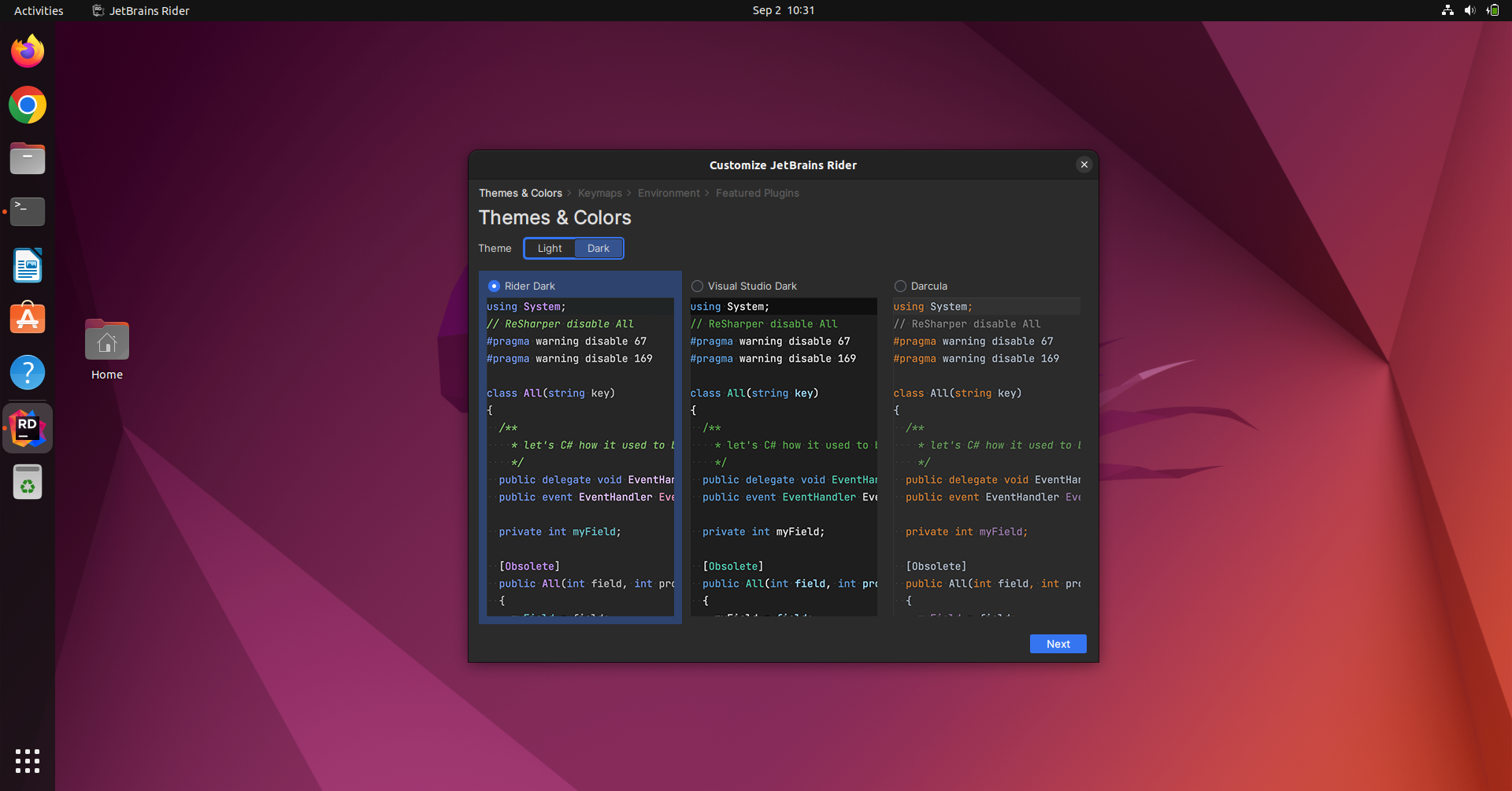The image size is (1512, 791).
Task: Open LibreOffice Writer from the dock
Action: (x=28, y=265)
